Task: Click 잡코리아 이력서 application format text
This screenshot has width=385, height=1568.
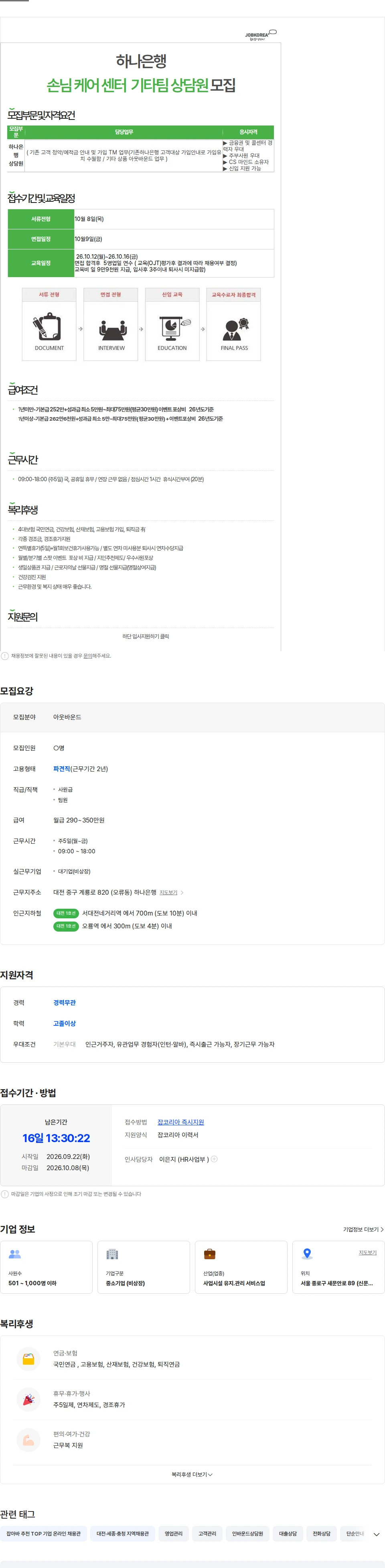Action: tap(178, 1134)
